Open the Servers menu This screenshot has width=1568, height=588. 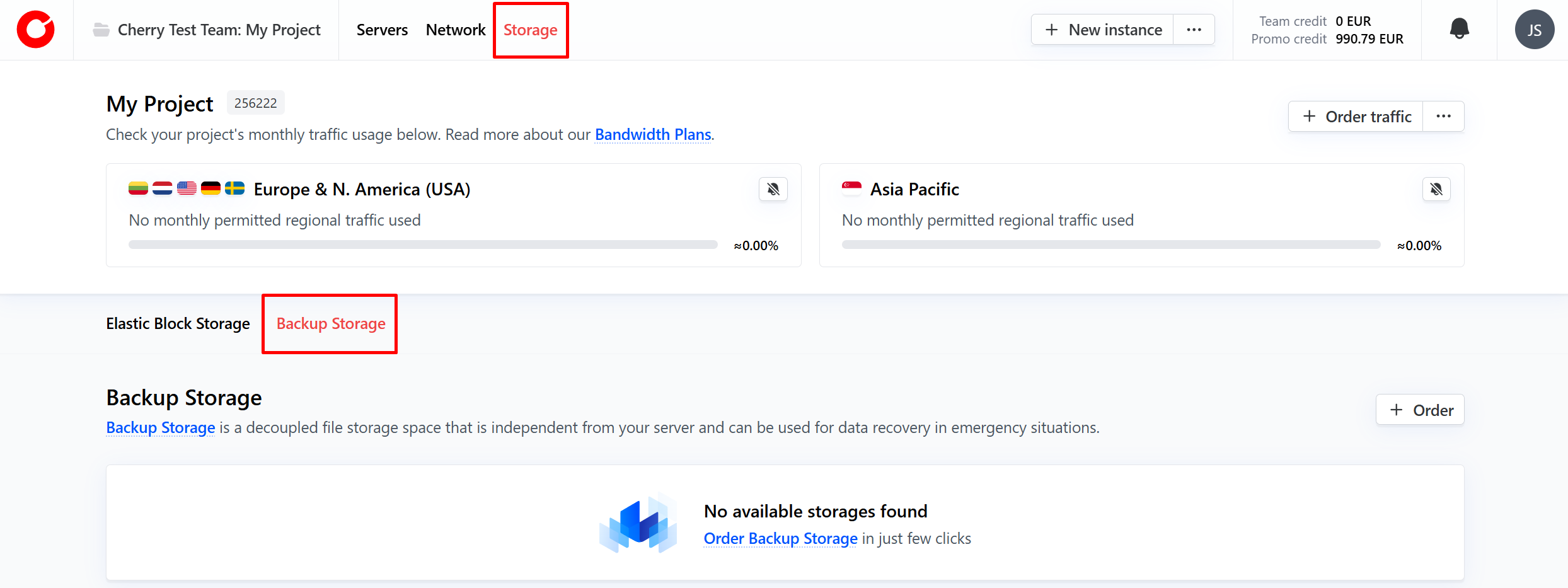(x=382, y=30)
